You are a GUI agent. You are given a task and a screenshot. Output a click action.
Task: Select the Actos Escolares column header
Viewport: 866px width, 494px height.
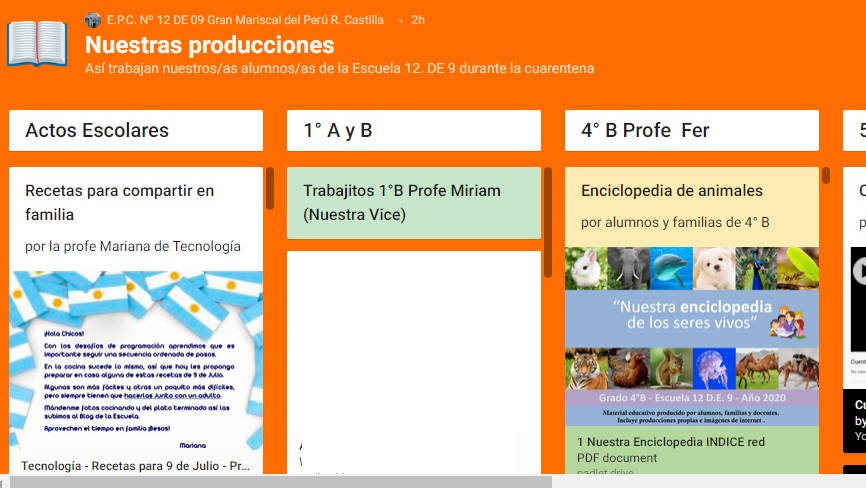coord(136,130)
